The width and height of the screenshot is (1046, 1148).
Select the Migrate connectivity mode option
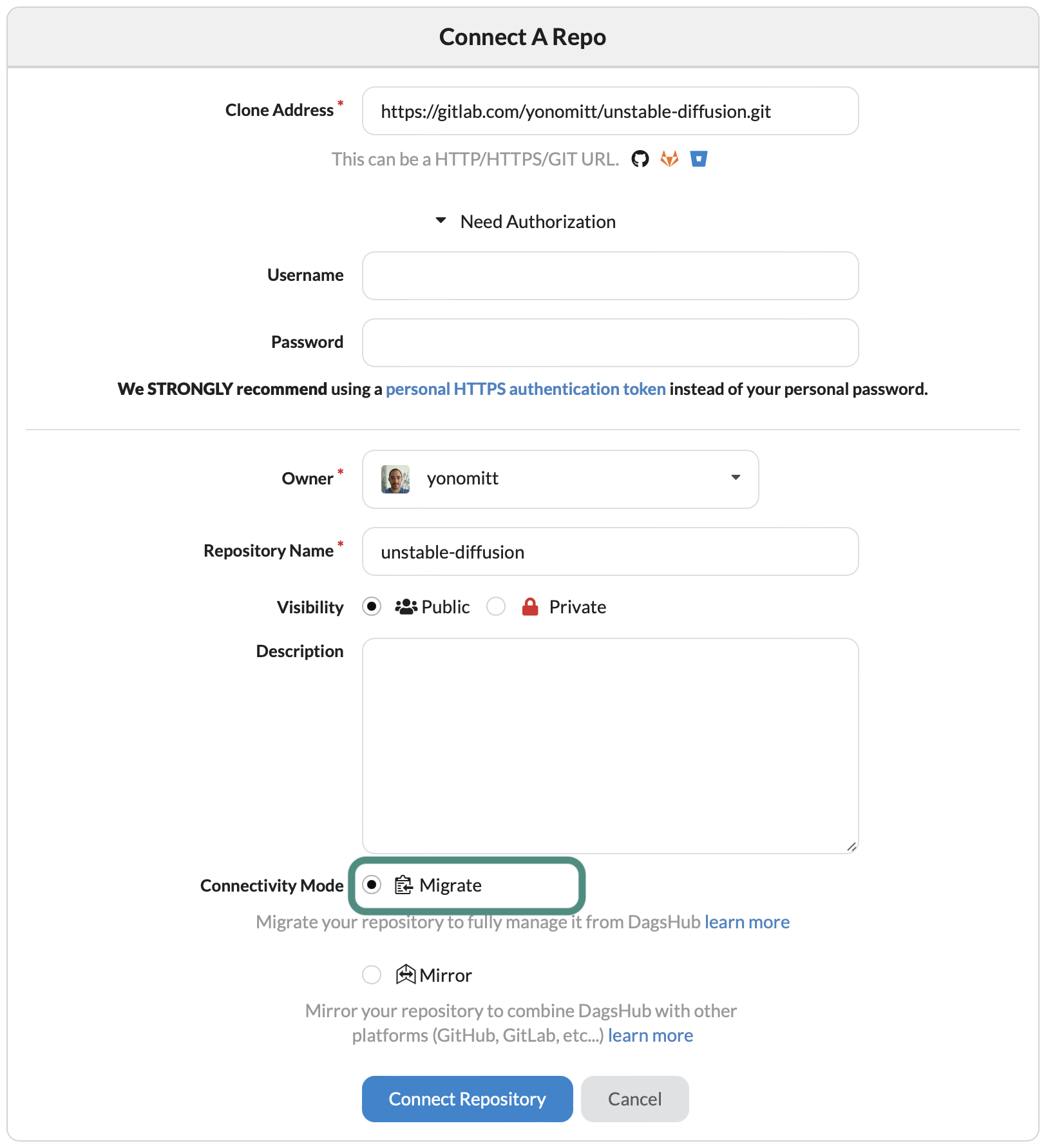(x=372, y=885)
